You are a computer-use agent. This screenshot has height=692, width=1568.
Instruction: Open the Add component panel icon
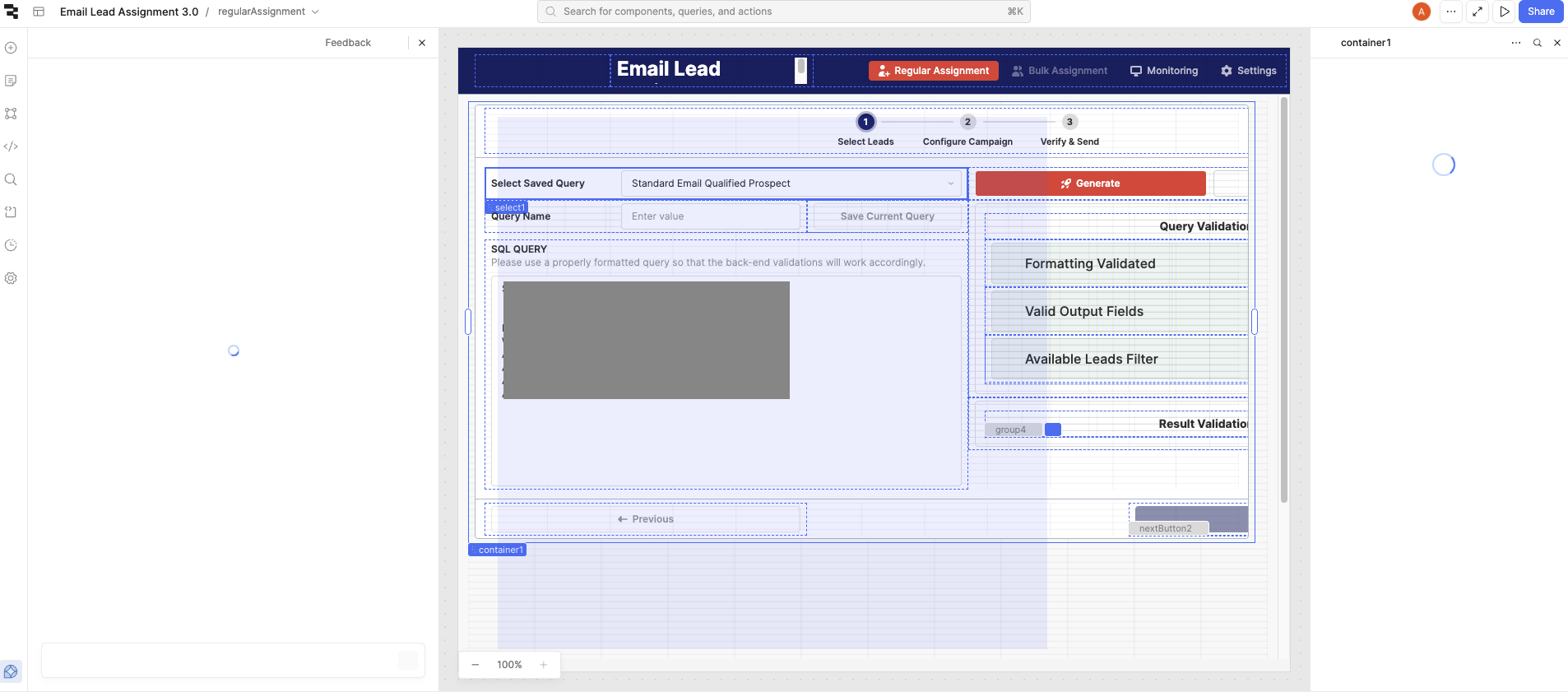point(11,48)
